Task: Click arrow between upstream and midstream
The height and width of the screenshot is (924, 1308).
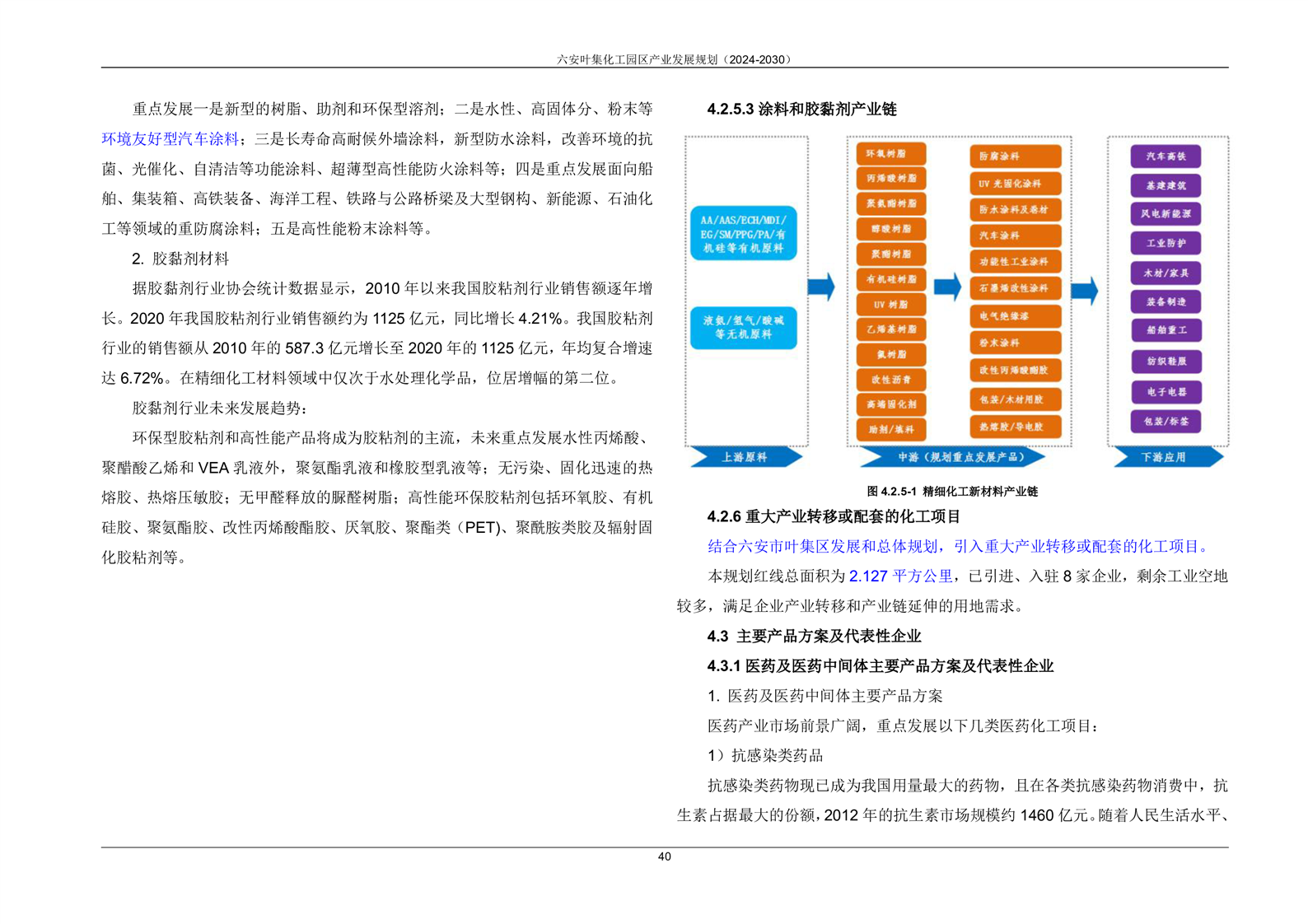Action: pos(820,287)
